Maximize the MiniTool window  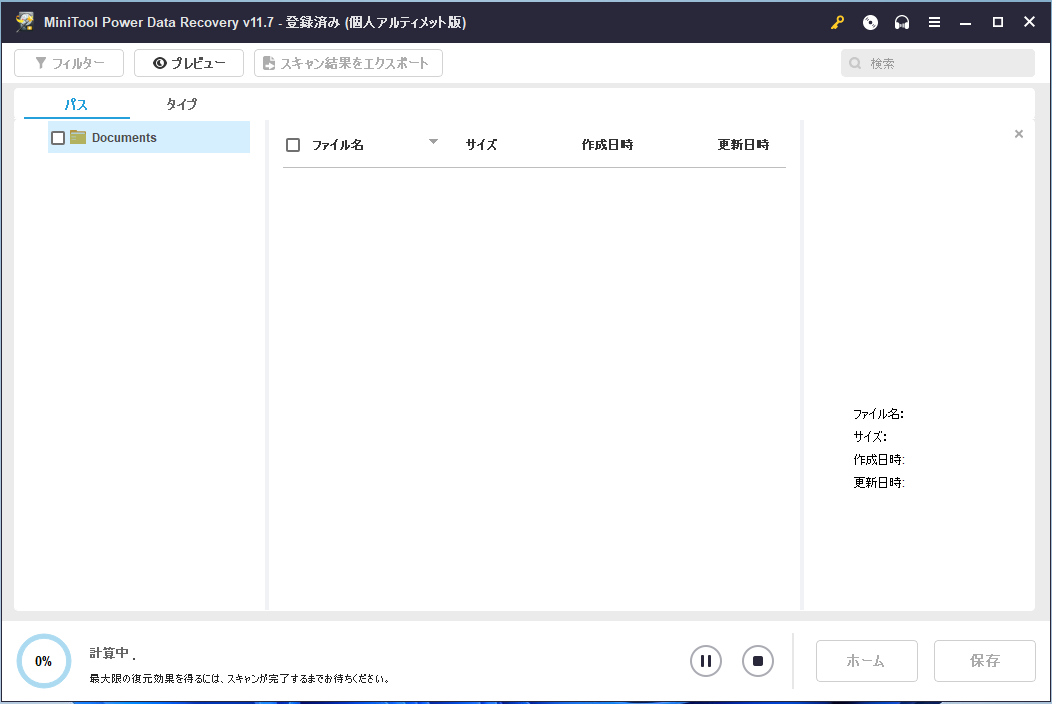pos(998,22)
